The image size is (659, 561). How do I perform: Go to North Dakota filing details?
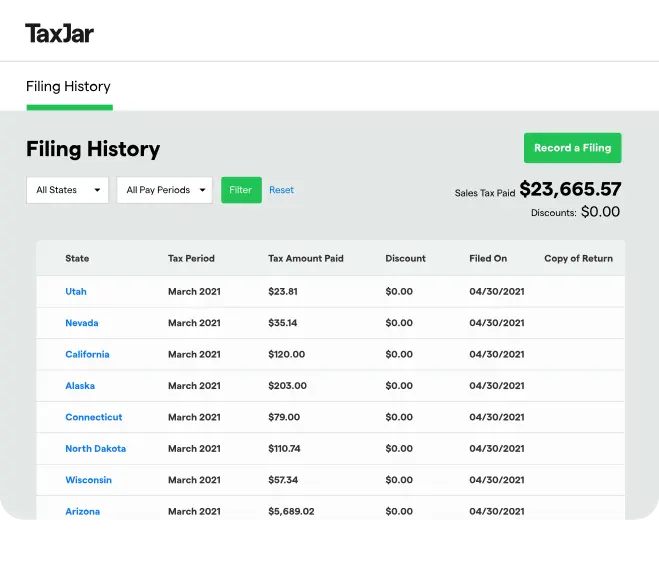96,449
